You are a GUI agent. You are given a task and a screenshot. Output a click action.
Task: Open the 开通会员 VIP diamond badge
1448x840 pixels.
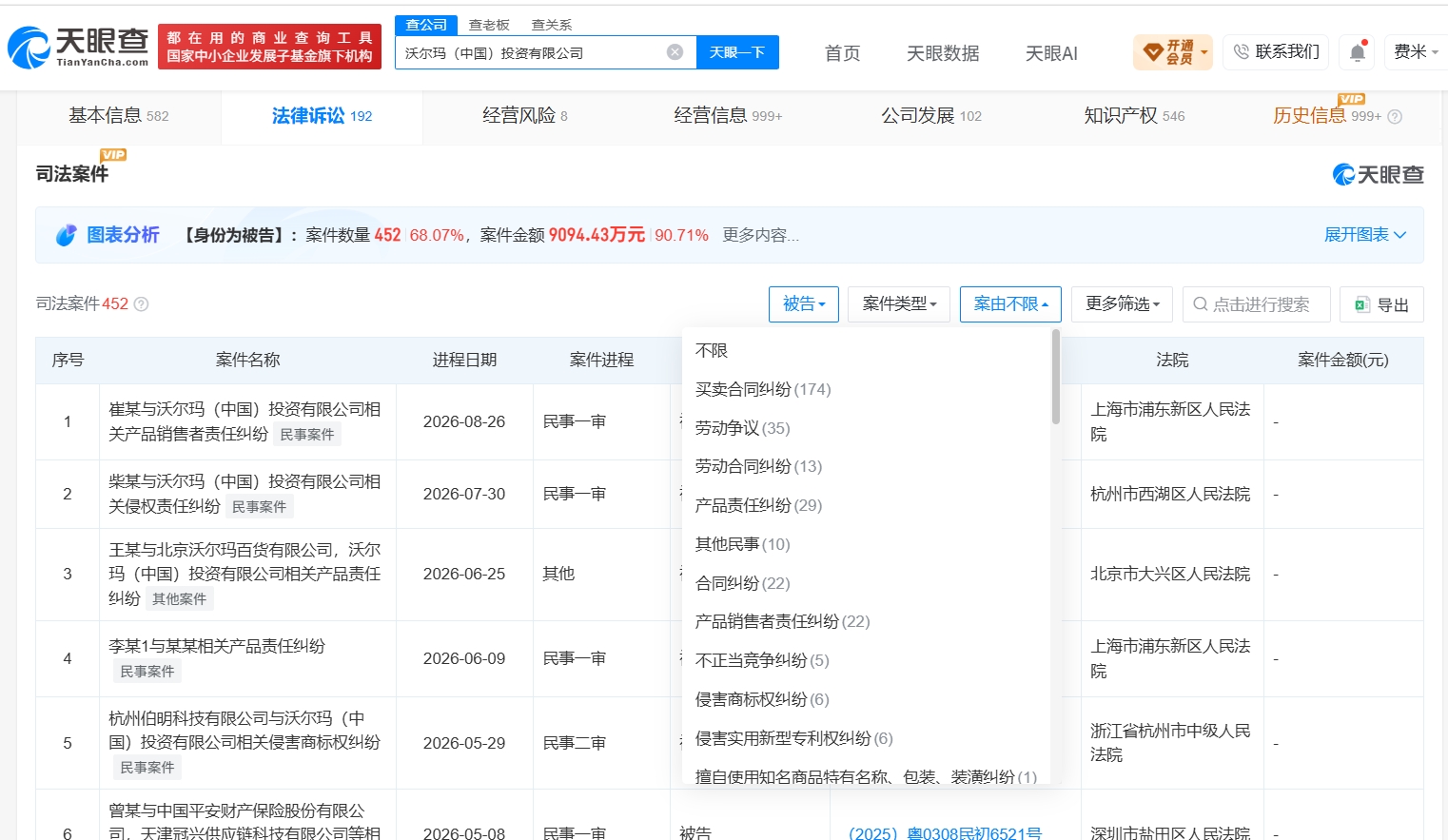click(1175, 51)
